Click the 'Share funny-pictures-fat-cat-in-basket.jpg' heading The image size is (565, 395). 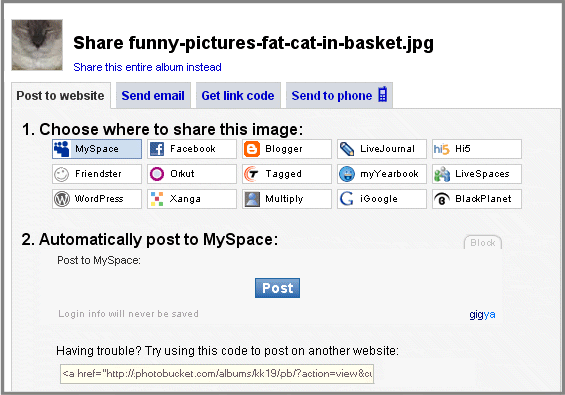[x=253, y=43]
